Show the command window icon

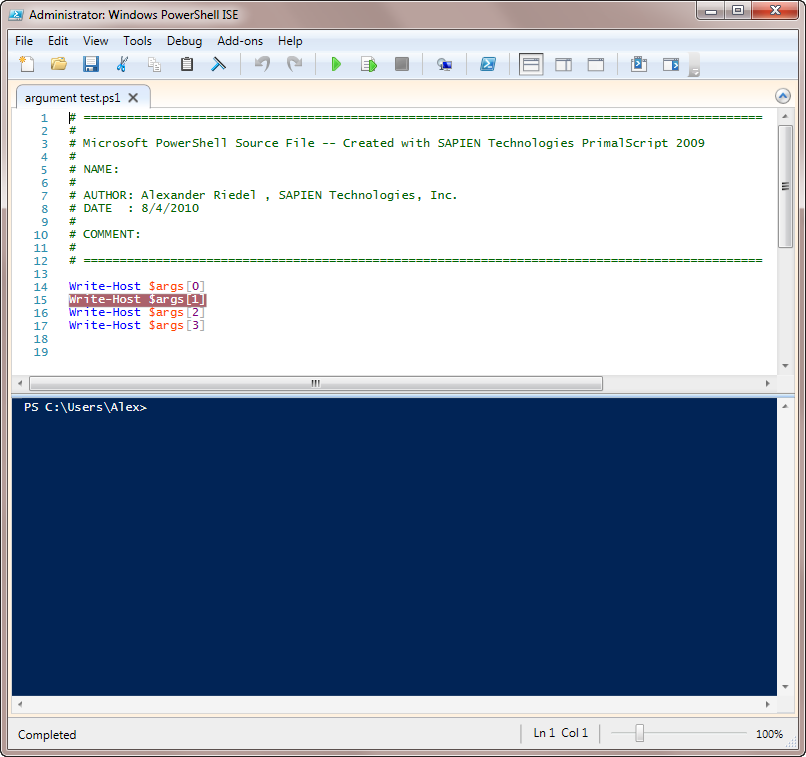639,64
